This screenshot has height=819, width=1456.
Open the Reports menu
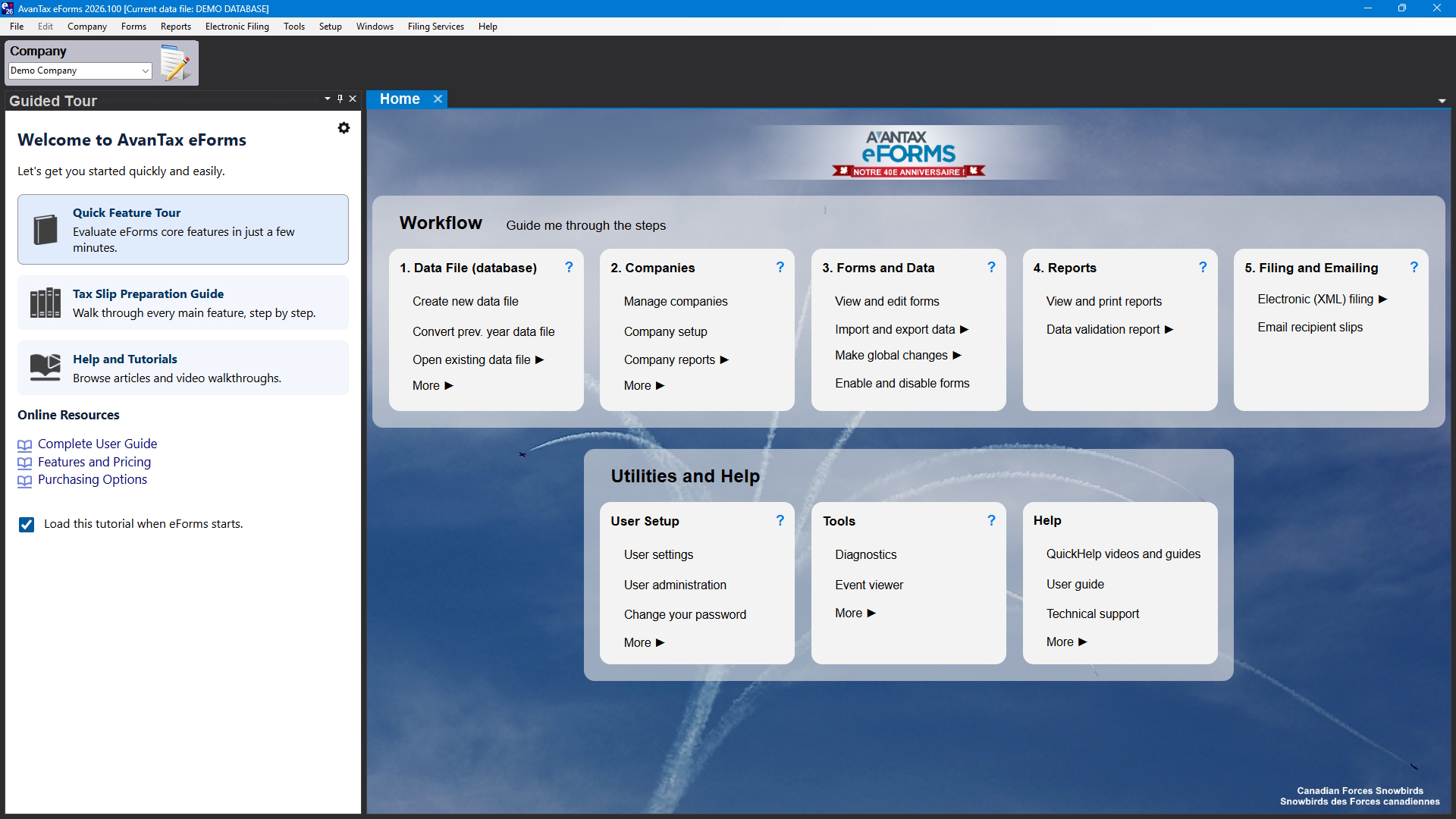pos(175,26)
